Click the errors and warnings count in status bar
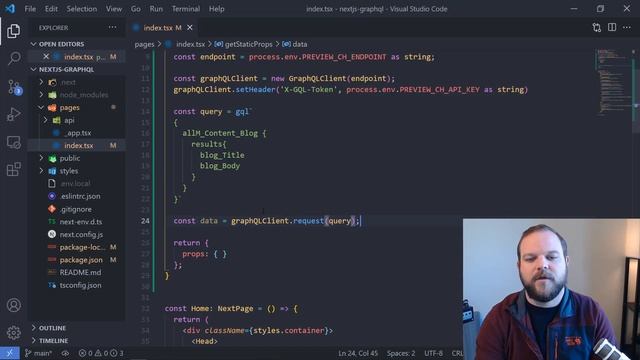Viewport: 640px width, 360px height. tap(100, 353)
